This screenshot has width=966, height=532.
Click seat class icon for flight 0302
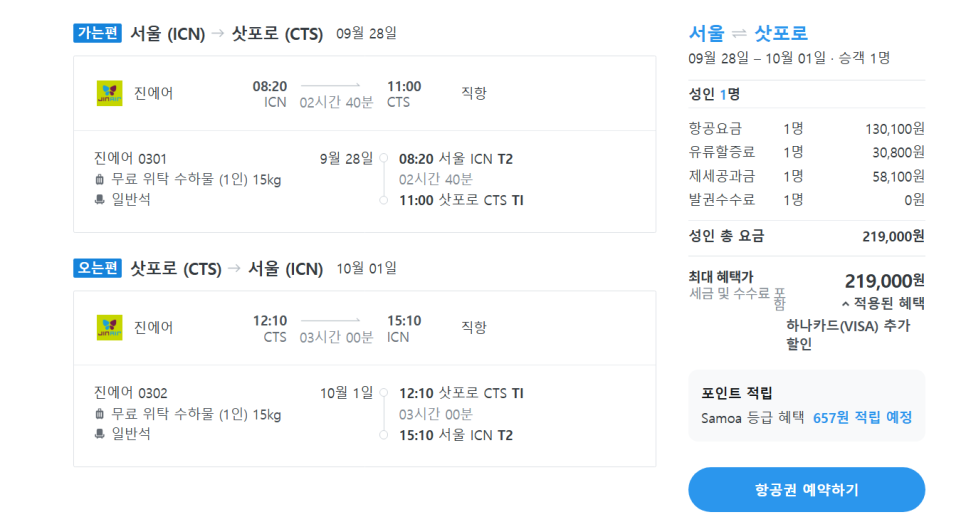coord(100,434)
